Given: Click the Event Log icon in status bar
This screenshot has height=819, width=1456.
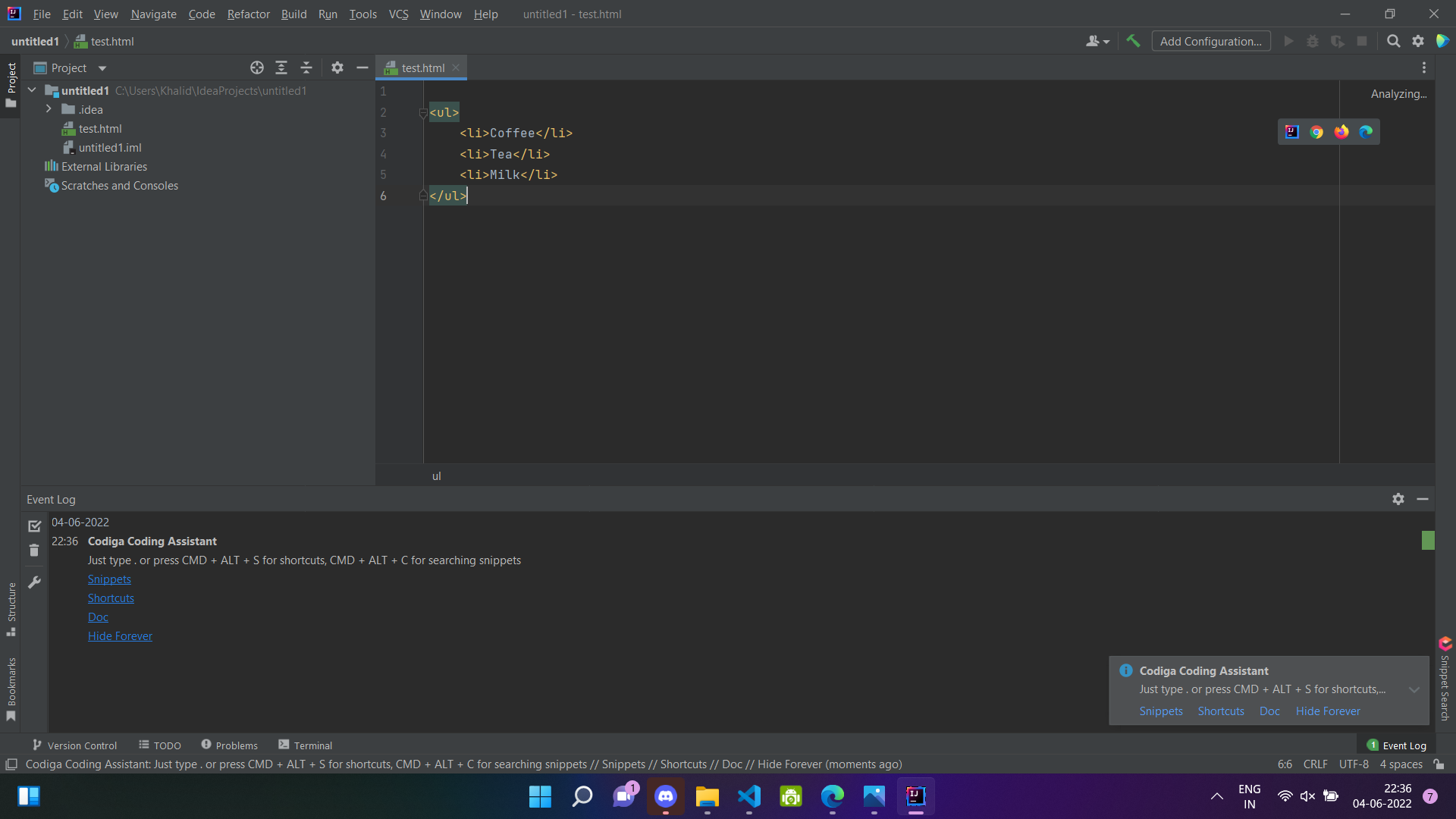Looking at the screenshot, I should pos(1372,745).
